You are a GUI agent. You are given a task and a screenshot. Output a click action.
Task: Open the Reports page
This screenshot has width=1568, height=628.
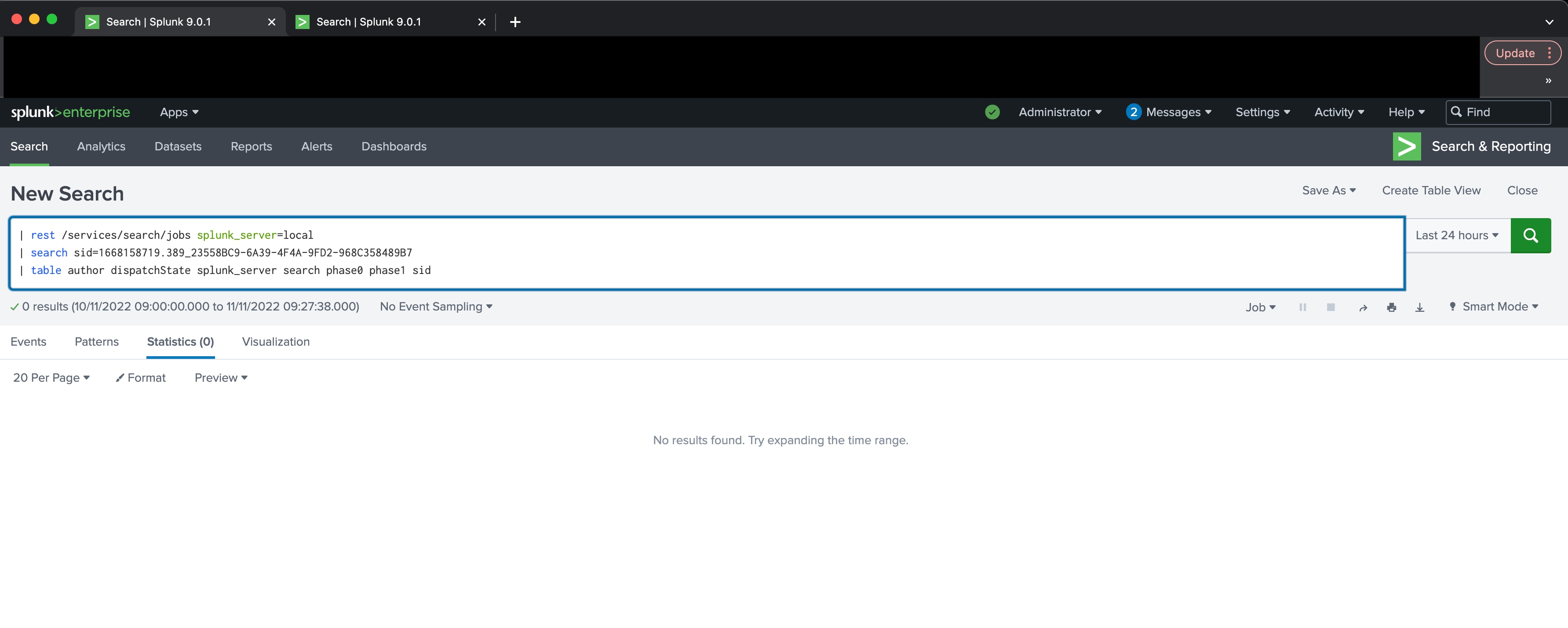tap(252, 146)
